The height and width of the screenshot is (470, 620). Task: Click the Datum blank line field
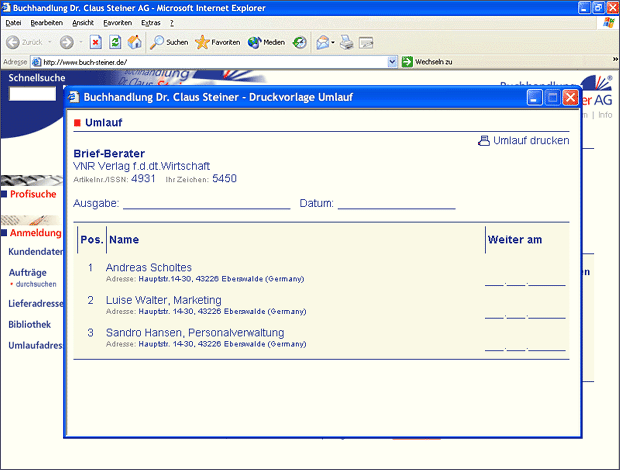[397, 204]
